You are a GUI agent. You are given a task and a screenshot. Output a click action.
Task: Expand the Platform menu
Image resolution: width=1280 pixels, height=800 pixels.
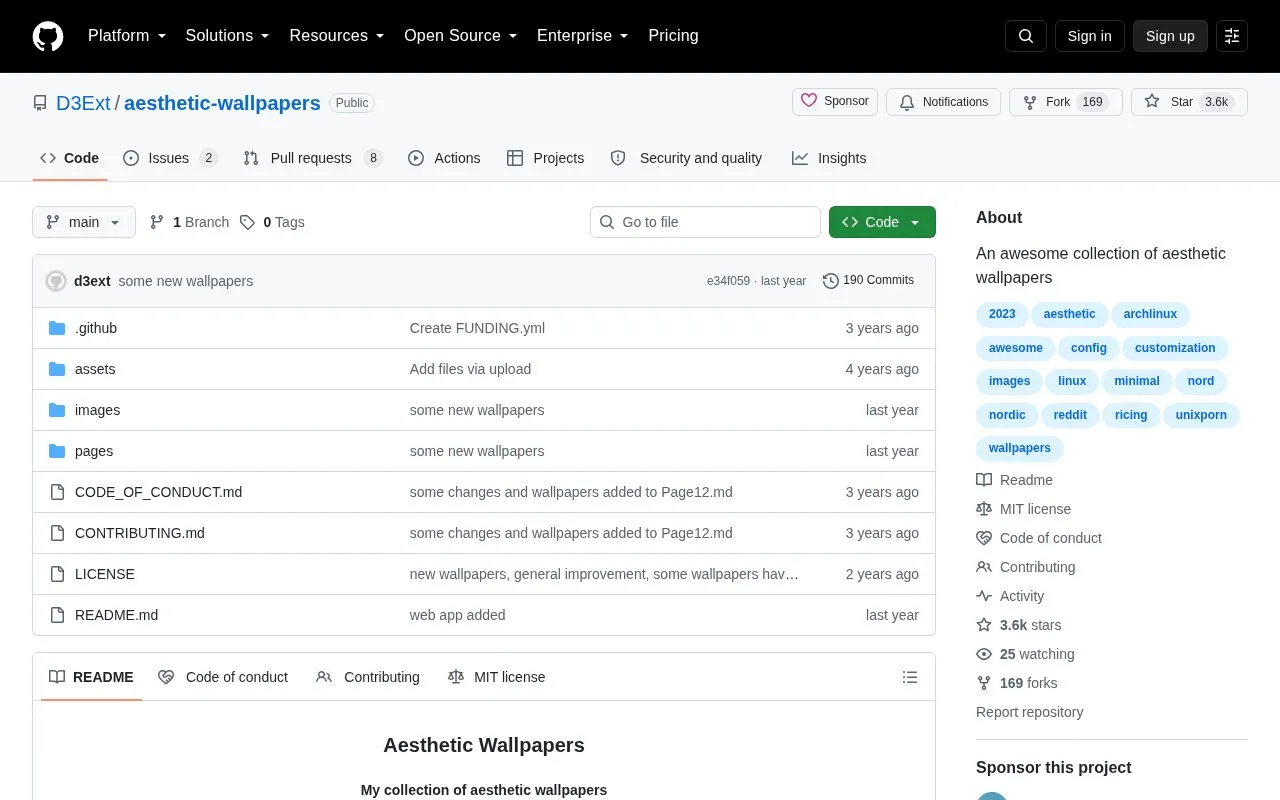127,36
